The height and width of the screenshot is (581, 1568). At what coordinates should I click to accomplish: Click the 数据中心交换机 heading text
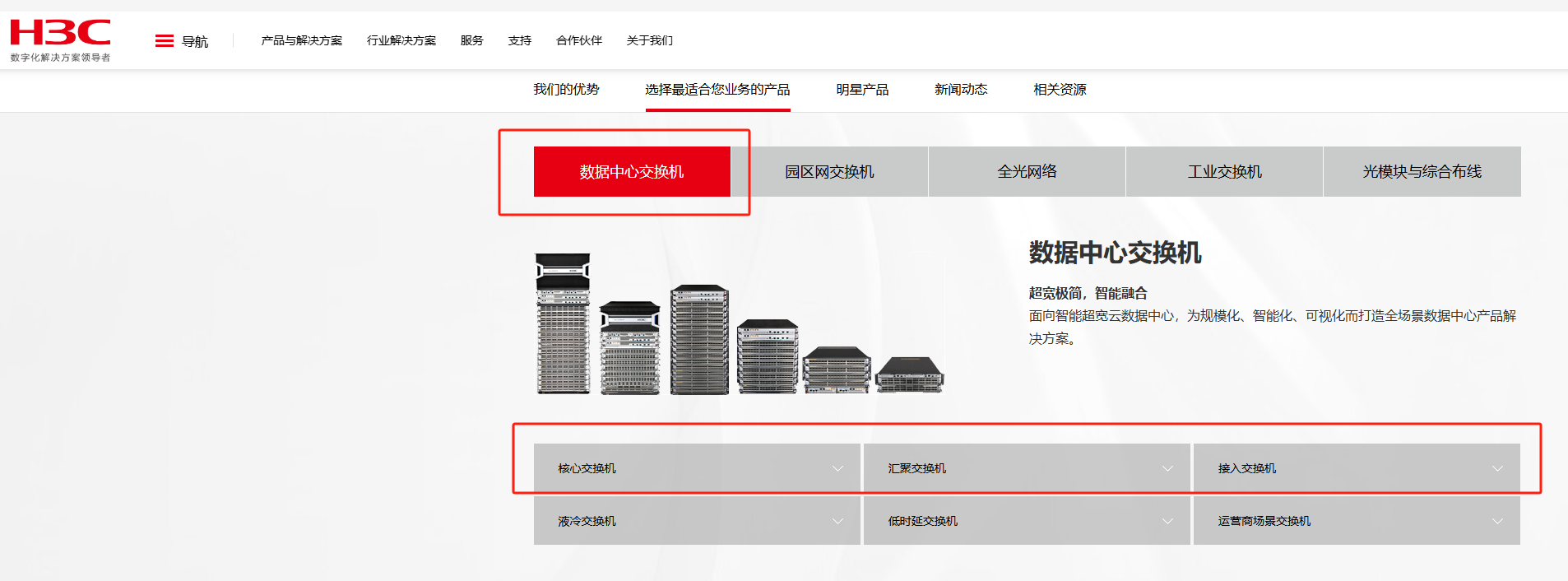point(1115,253)
